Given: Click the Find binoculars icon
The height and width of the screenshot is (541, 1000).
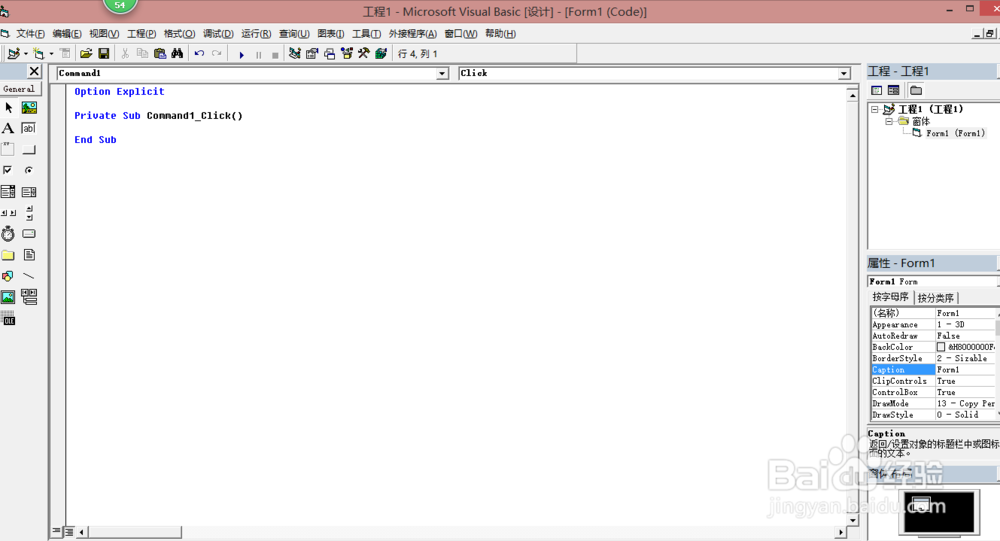Looking at the screenshot, I should (x=177, y=54).
